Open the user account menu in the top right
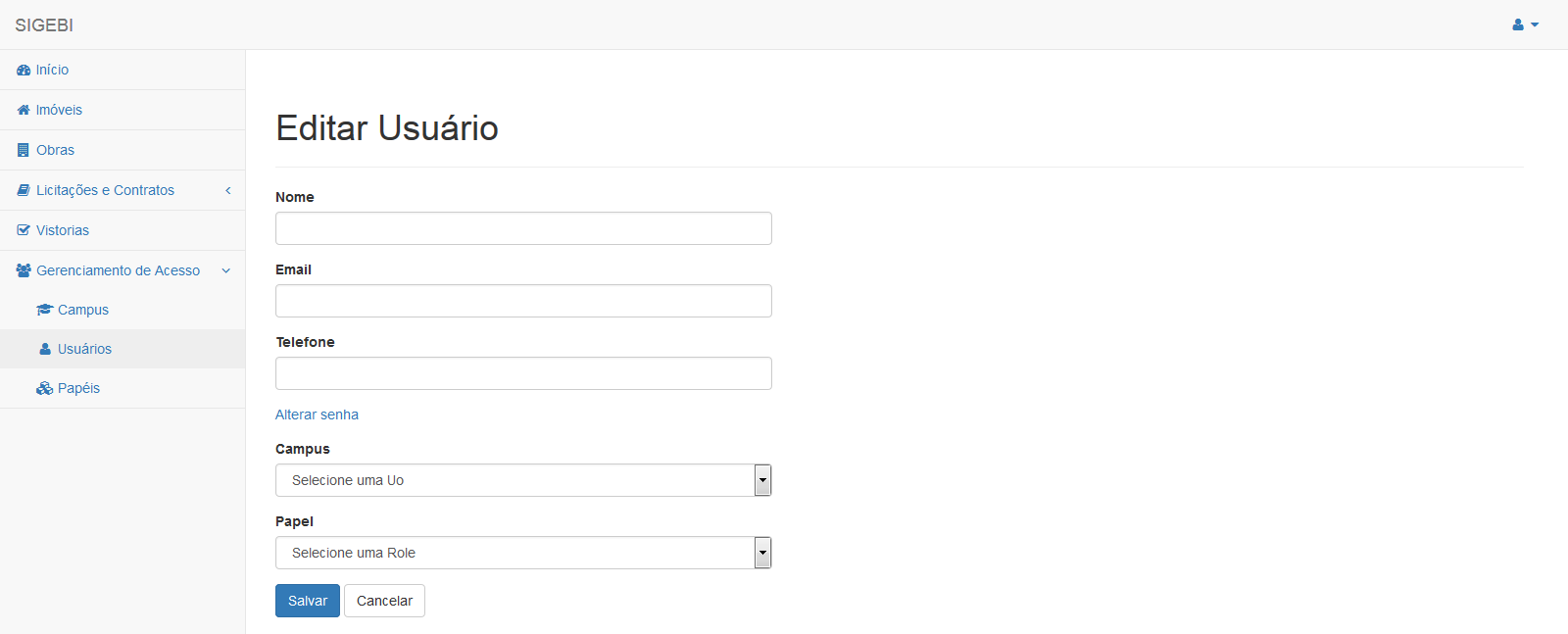This screenshot has width=1568, height=634. pyautogui.click(x=1525, y=24)
